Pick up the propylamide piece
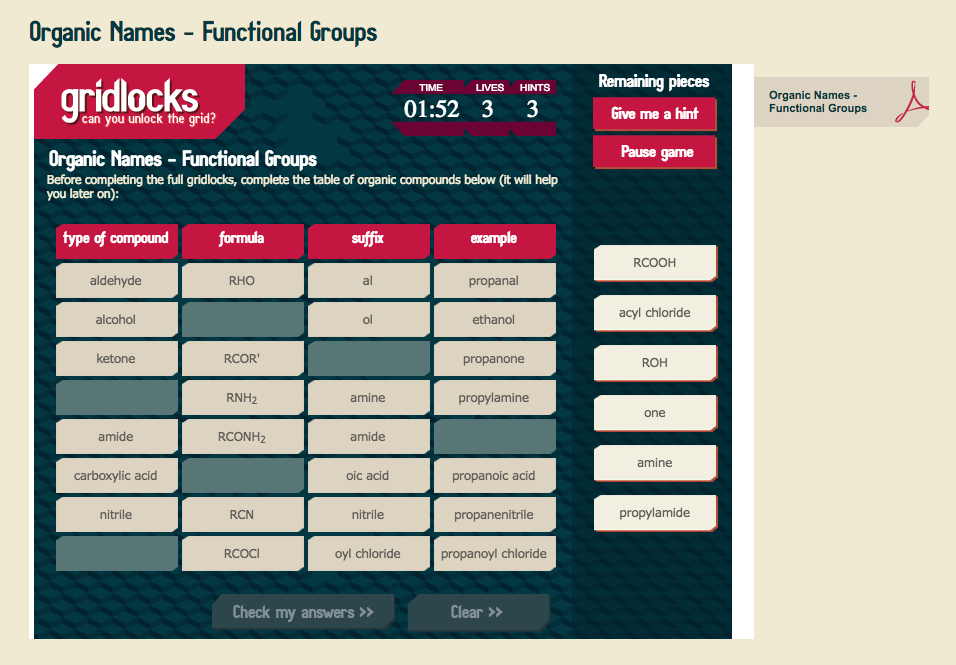Screen dimensions: 956x665 pyautogui.click(x=654, y=513)
